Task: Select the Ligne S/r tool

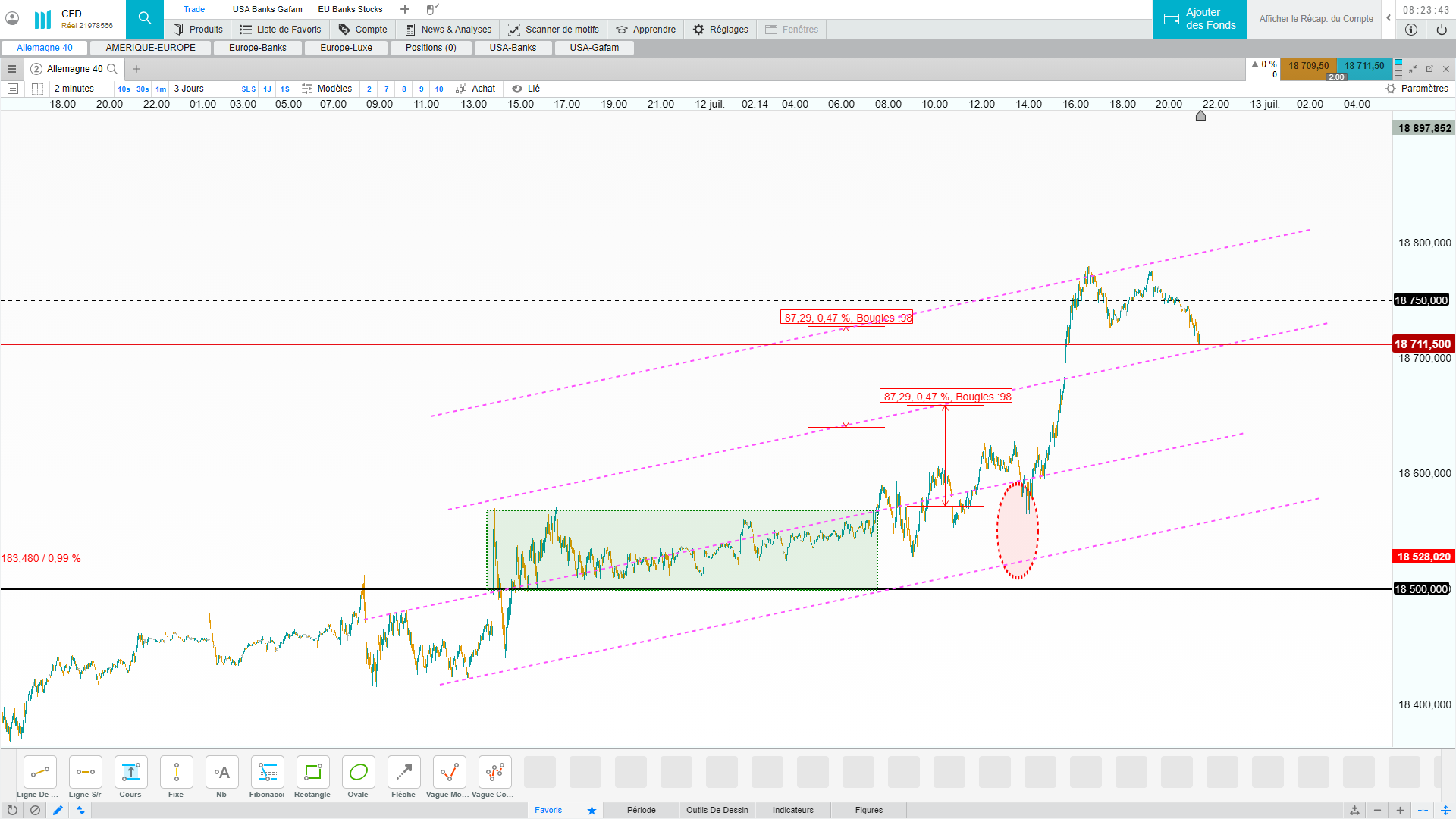Action: 85,773
